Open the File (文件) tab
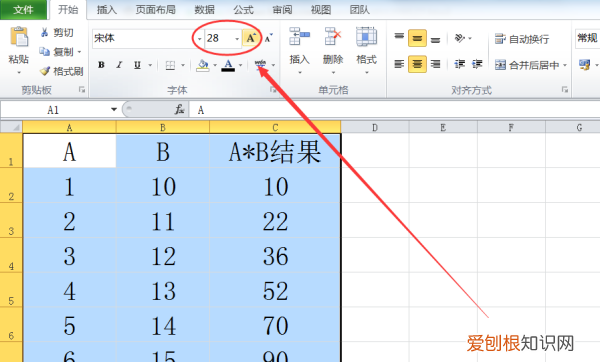Screen dimensions: 600x362 coord(23,10)
